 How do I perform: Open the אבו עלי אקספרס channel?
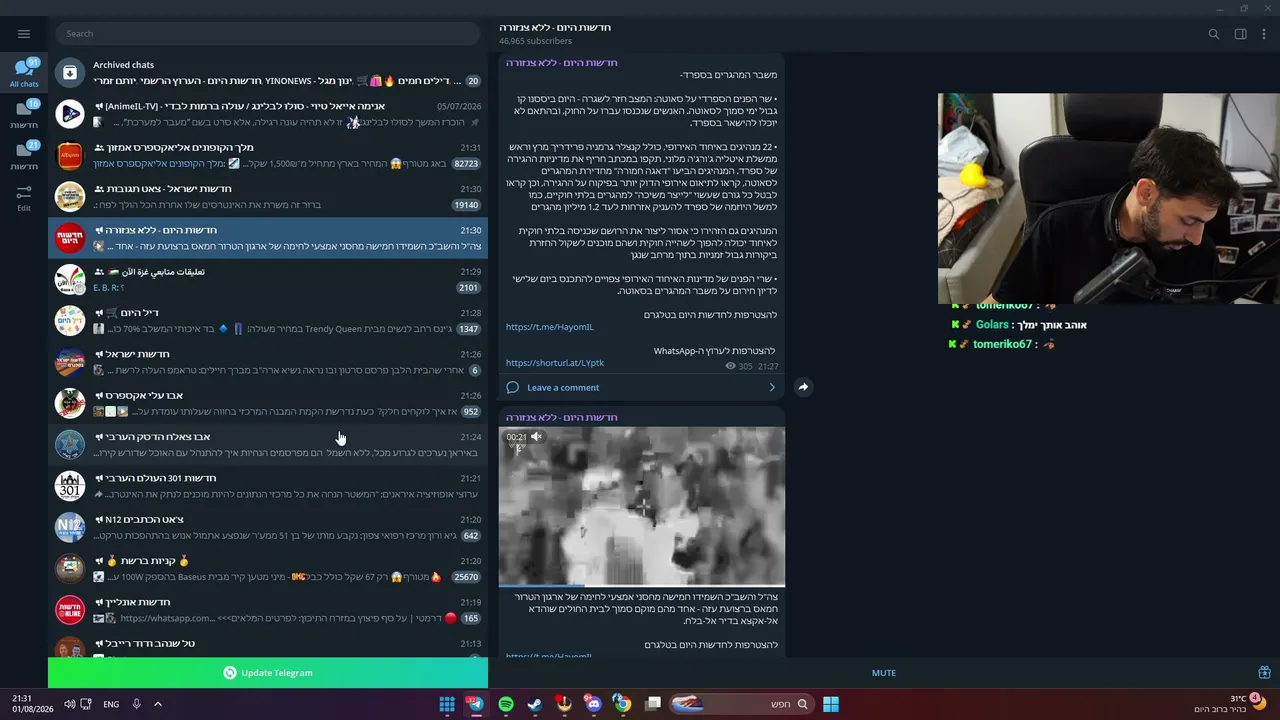pyautogui.click(x=268, y=403)
